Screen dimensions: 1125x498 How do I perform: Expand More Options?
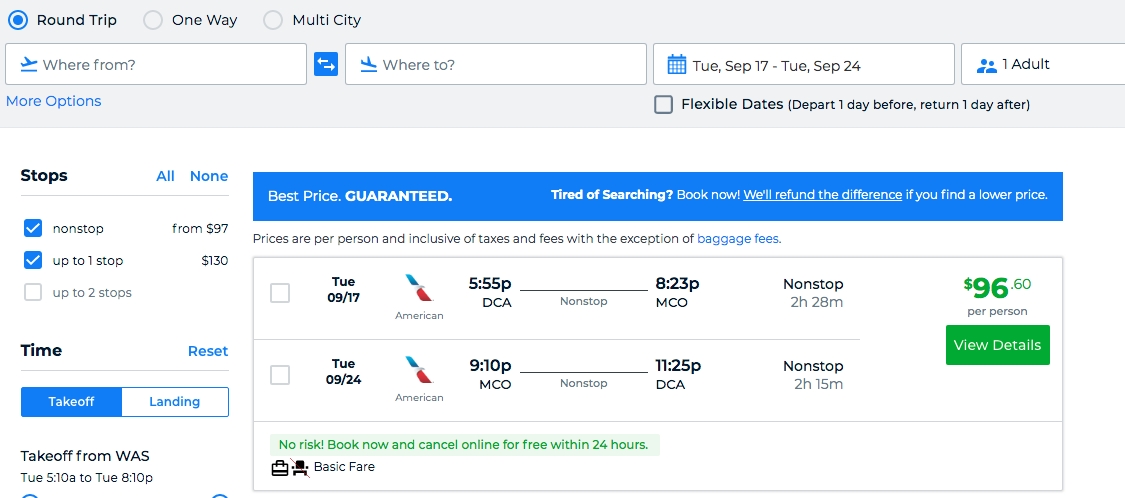click(x=54, y=101)
